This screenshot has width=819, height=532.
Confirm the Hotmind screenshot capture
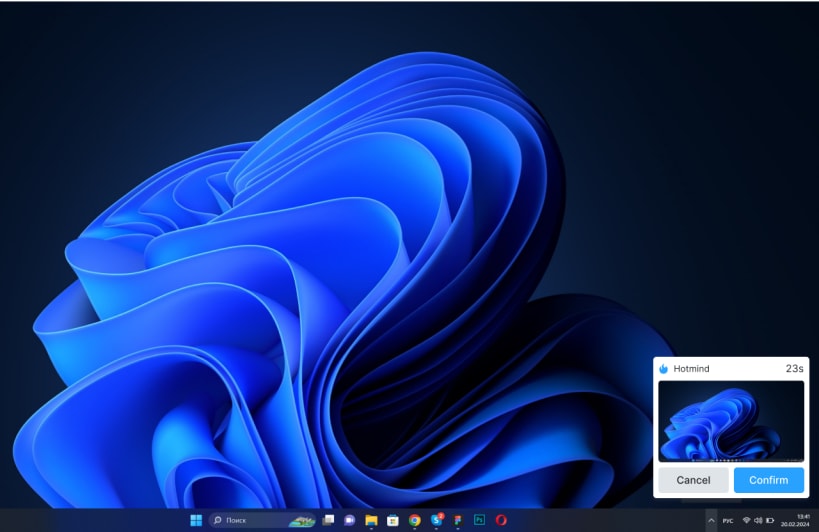(x=768, y=480)
